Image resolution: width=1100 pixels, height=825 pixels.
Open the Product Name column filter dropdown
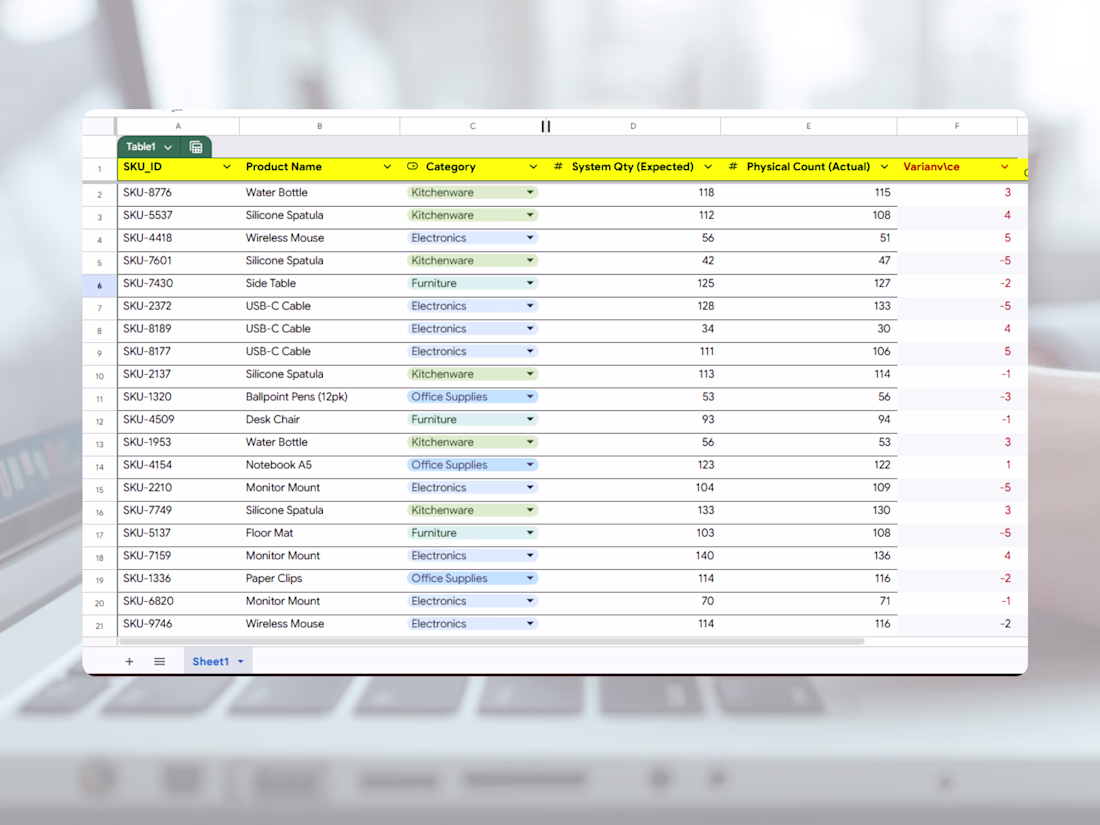tap(387, 167)
